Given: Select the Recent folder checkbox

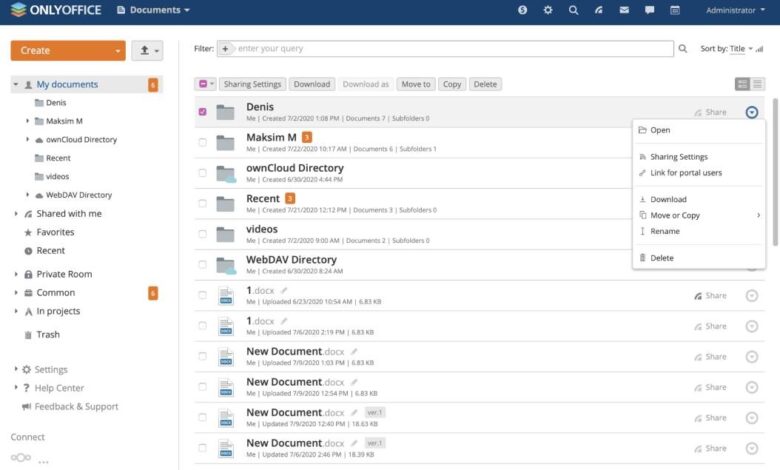Looking at the screenshot, I should pyautogui.click(x=202, y=203).
